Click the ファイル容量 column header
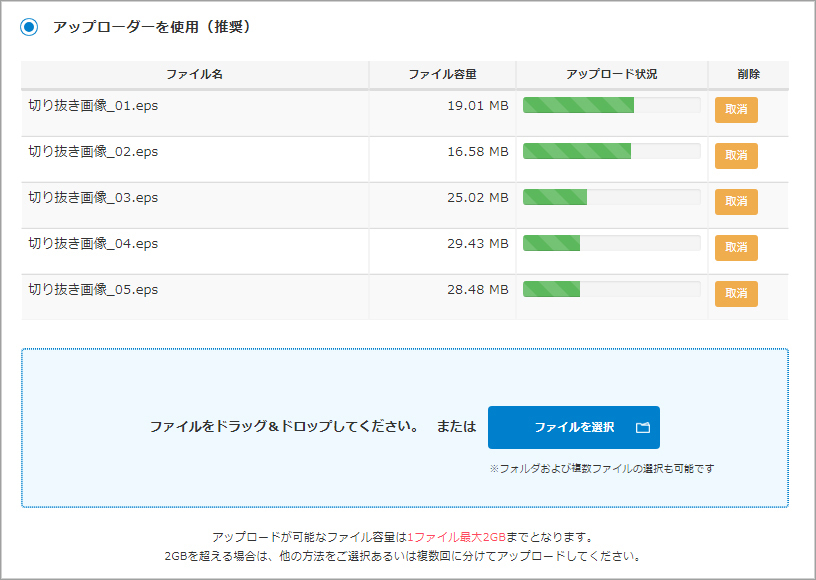 442,75
